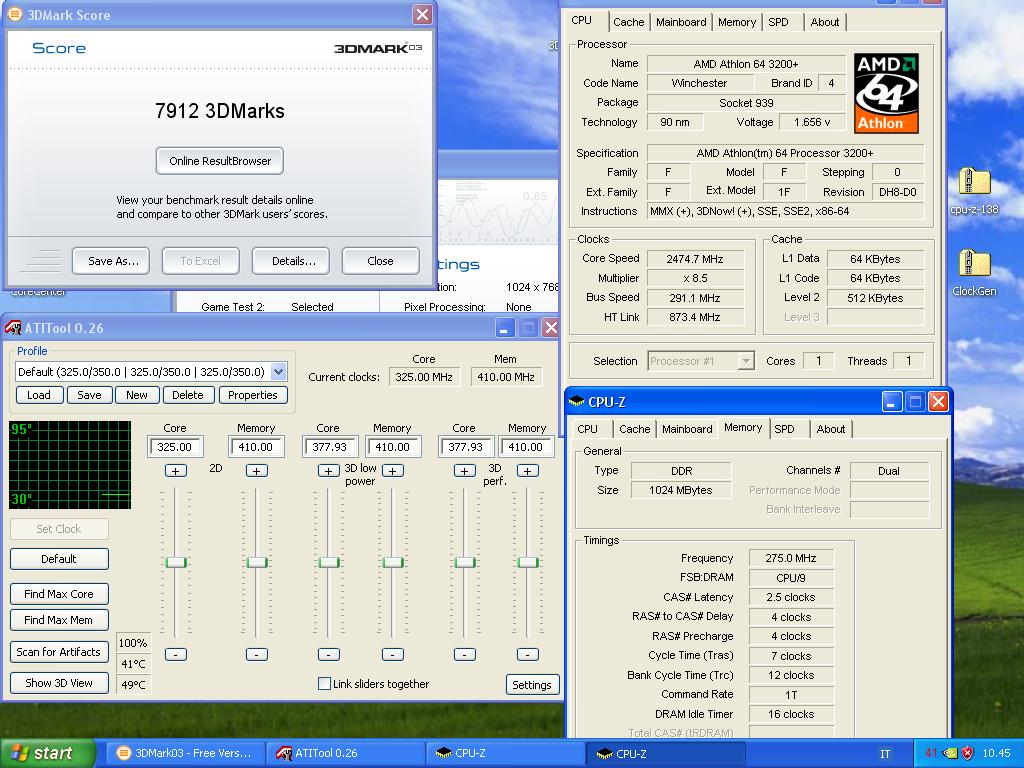Click the 2D Core slider handle
The height and width of the screenshot is (768, 1024).
(176, 562)
